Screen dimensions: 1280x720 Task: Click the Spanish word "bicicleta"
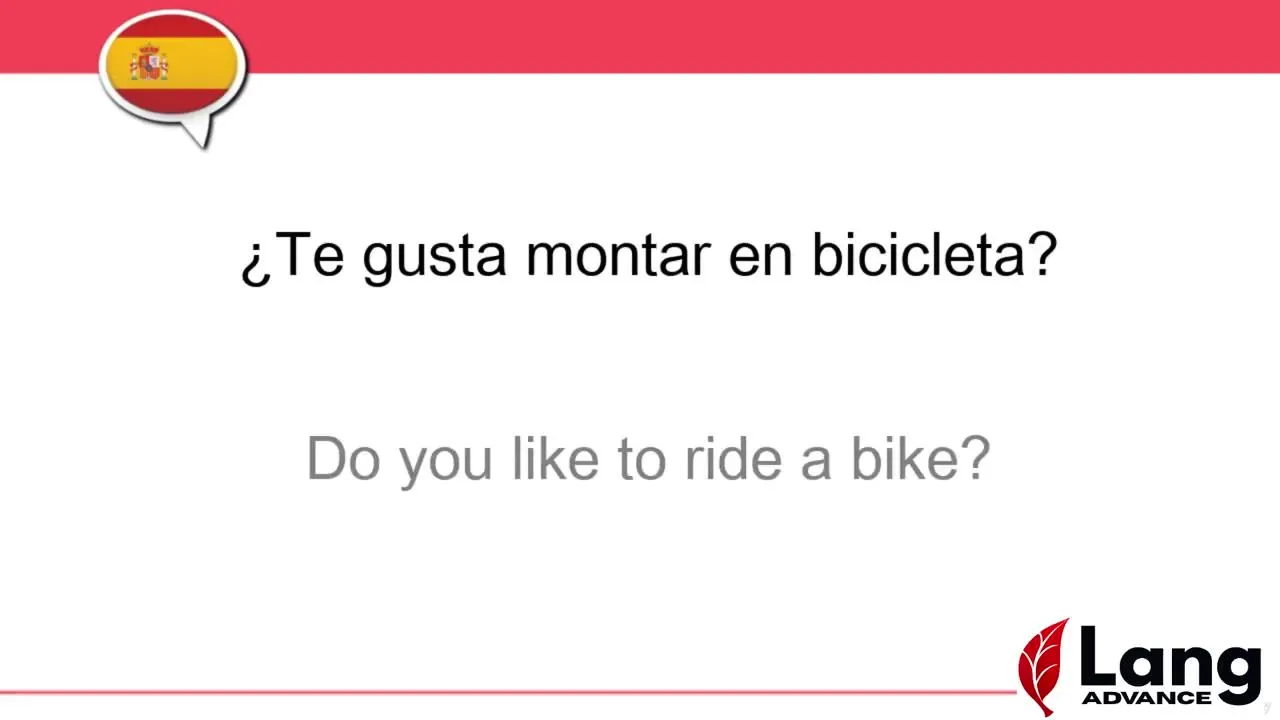pyautogui.click(x=916, y=255)
